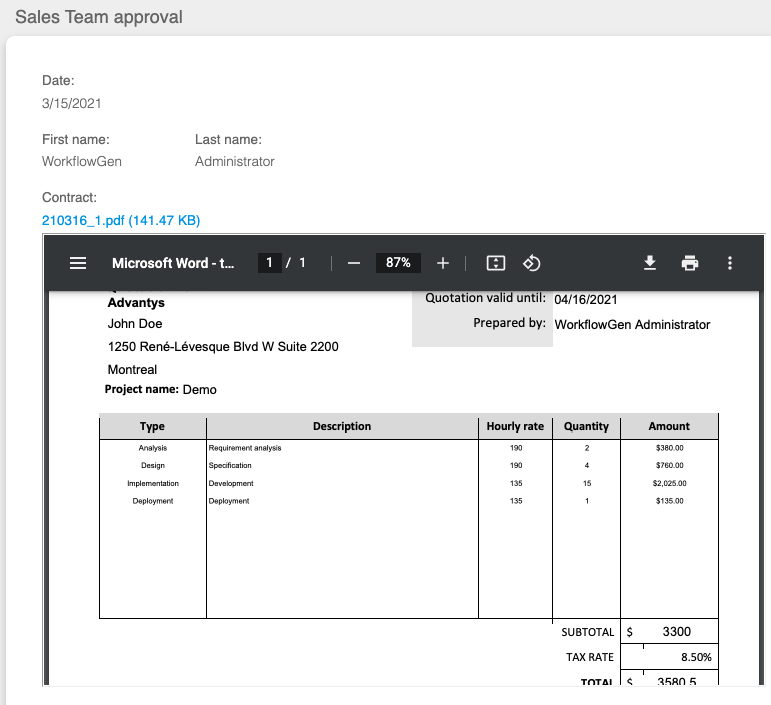Select the Amount column header

(669, 426)
